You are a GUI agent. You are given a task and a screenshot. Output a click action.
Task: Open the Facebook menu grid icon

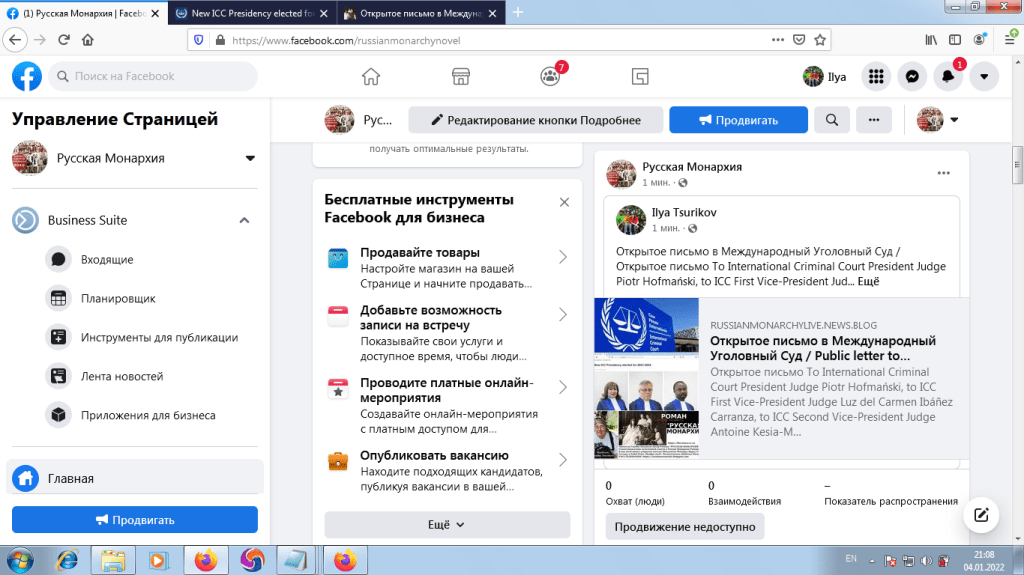pos(876,76)
